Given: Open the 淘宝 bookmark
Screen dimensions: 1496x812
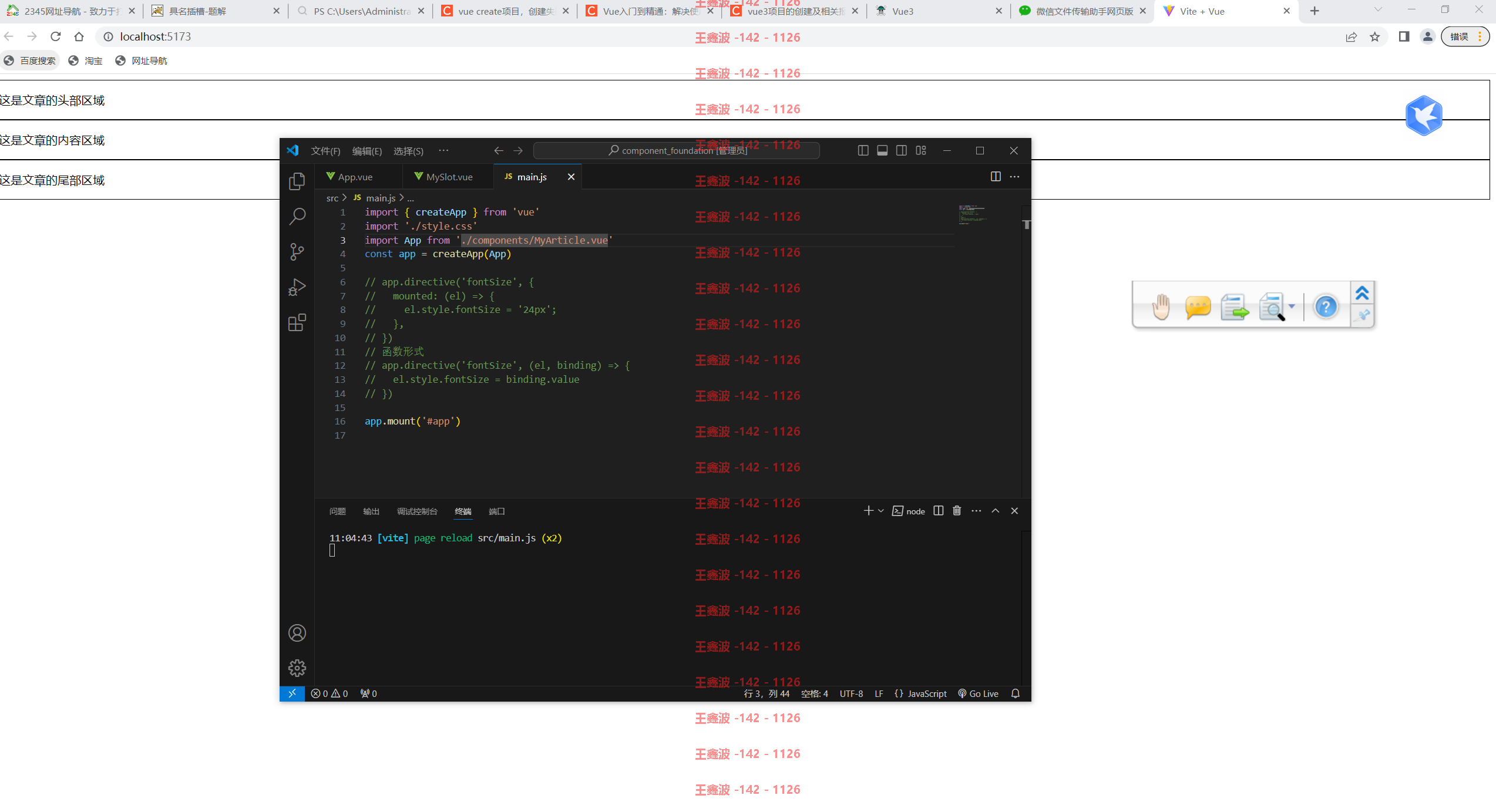Looking at the screenshot, I should tap(86, 60).
